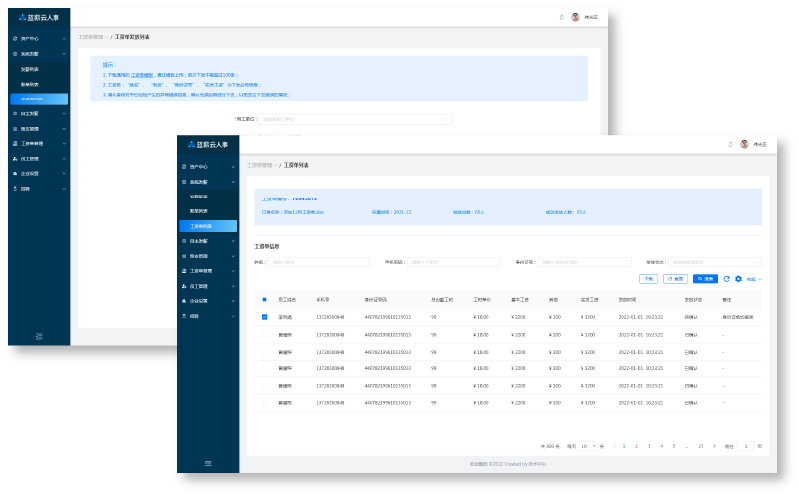Uncheck the first table row's checkbox

pos(264,317)
